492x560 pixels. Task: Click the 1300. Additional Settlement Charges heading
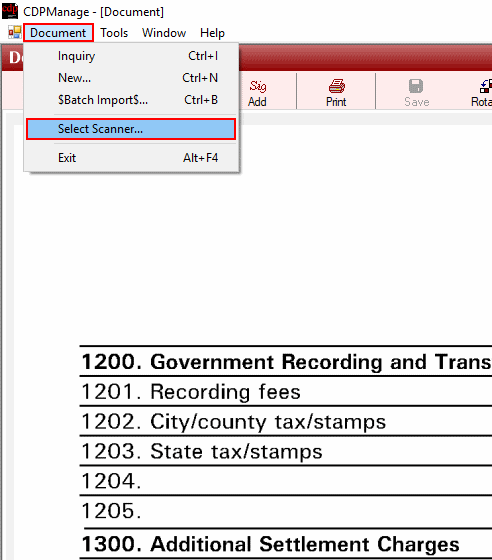coord(270,544)
